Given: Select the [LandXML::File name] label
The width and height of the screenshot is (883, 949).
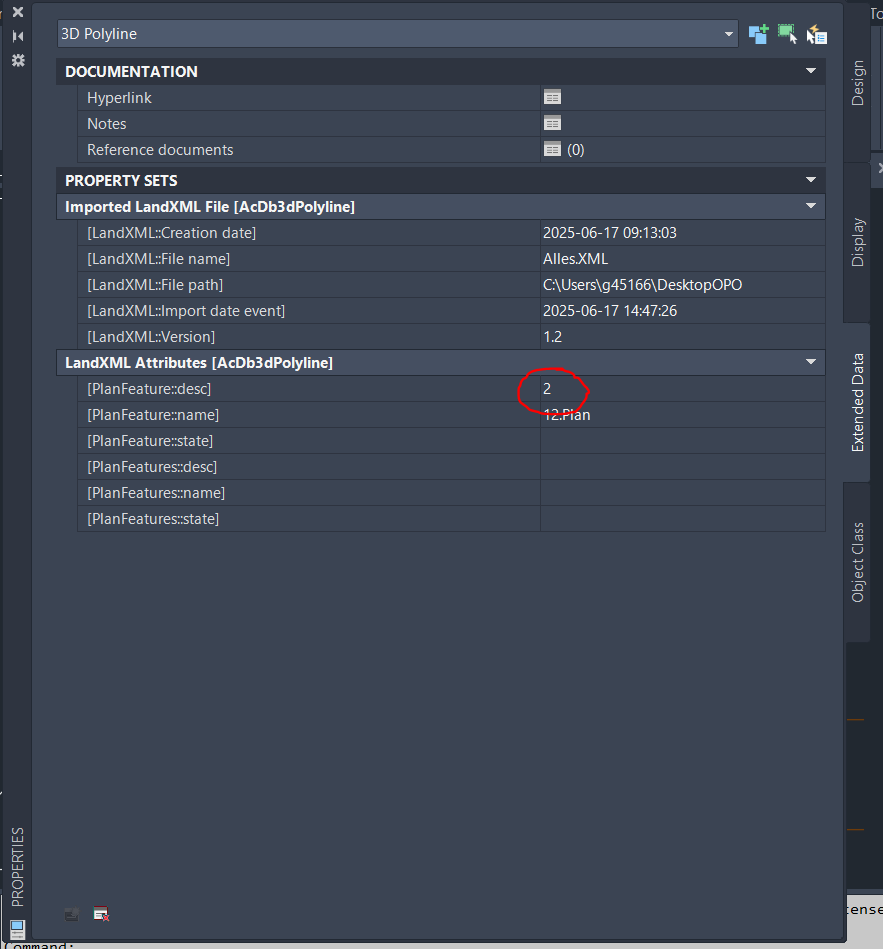Looking at the screenshot, I should (x=158, y=259).
